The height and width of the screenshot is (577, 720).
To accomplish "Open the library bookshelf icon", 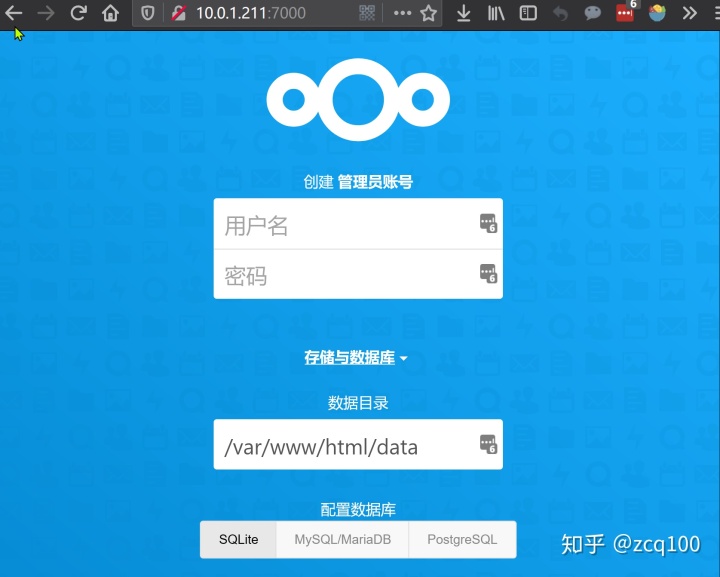I will point(496,13).
